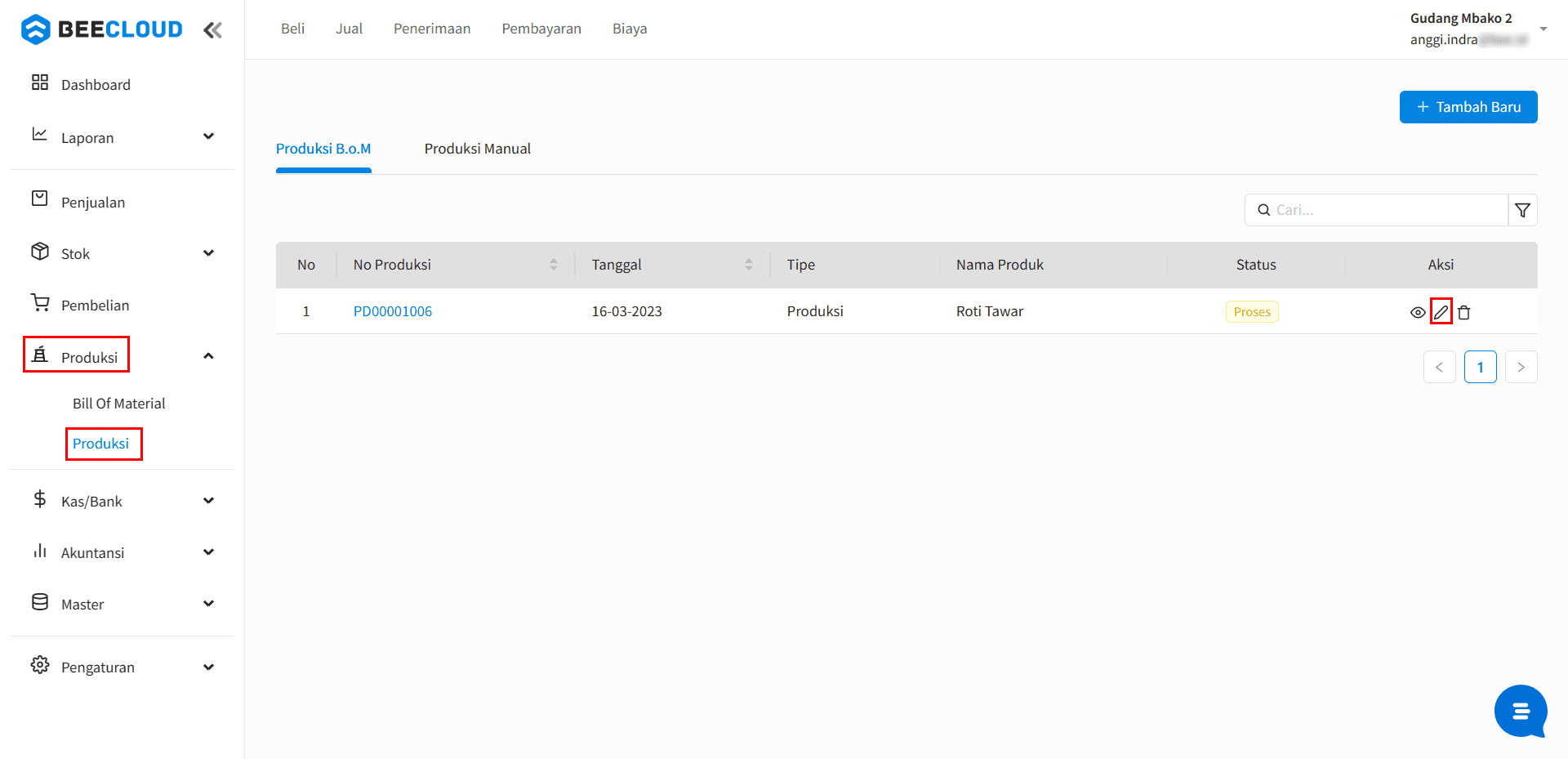Image resolution: width=1568 pixels, height=759 pixels.
Task: Click the pencil edit icon for PD00001006
Action: click(1441, 312)
